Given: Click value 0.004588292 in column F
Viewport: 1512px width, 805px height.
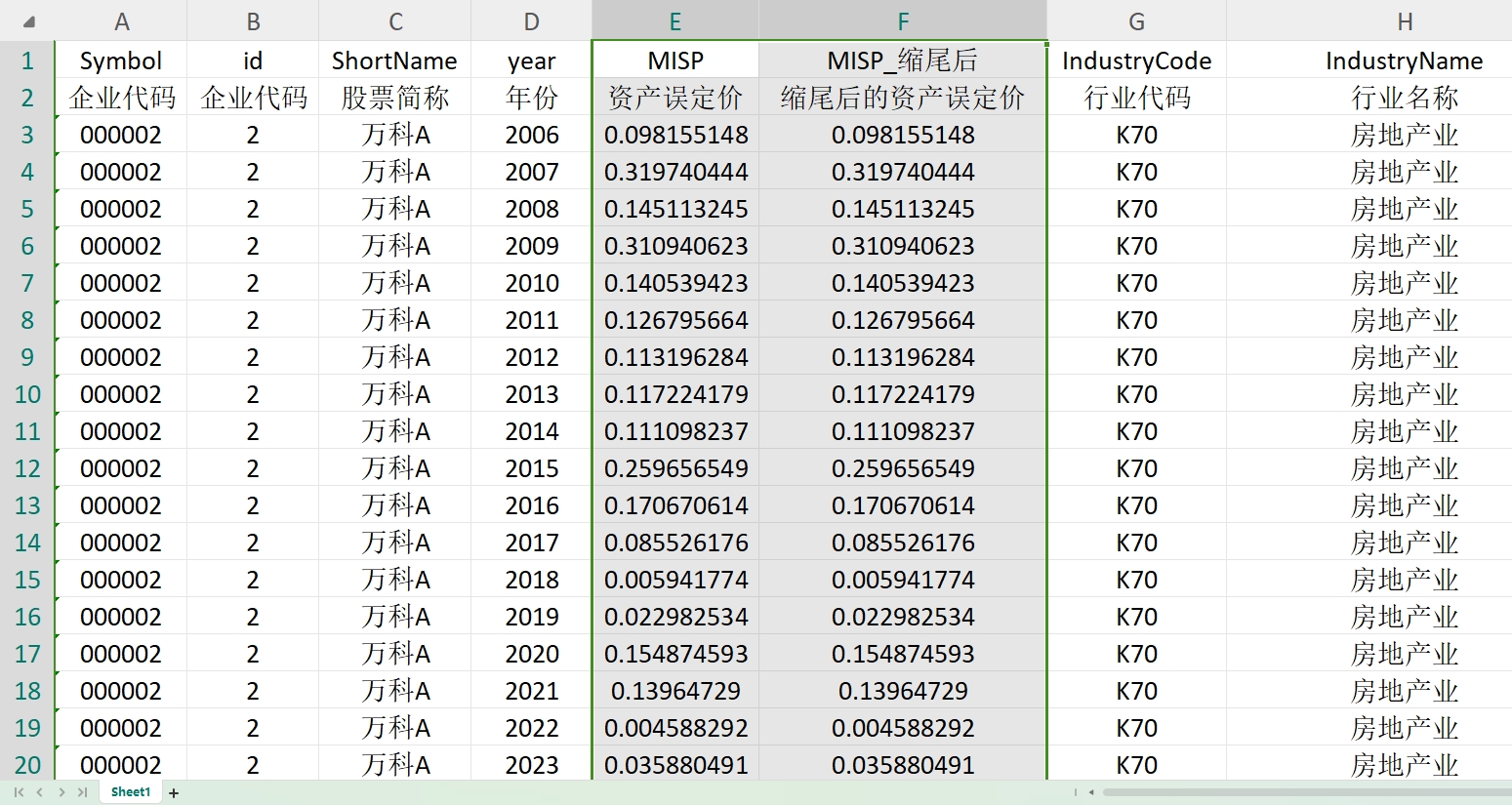Looking at the screenshot, I should tap(903, 728).
